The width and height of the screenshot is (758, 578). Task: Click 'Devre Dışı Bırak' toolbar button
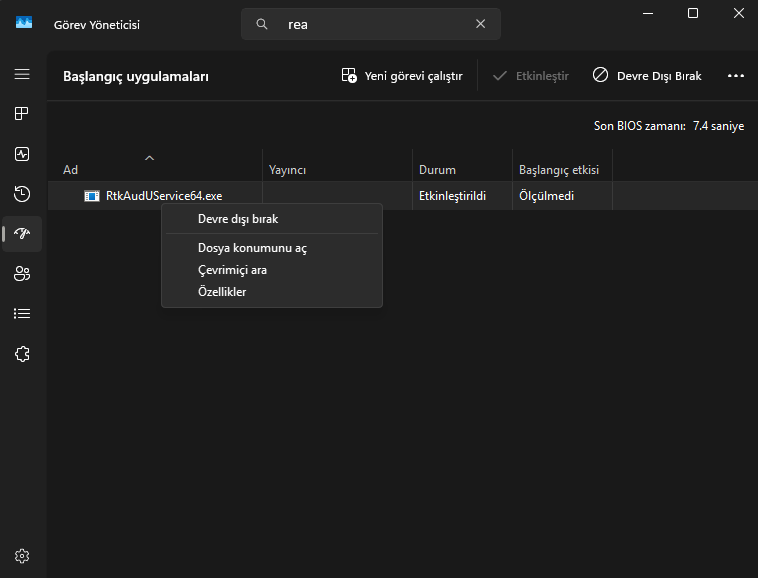[647, 76]
